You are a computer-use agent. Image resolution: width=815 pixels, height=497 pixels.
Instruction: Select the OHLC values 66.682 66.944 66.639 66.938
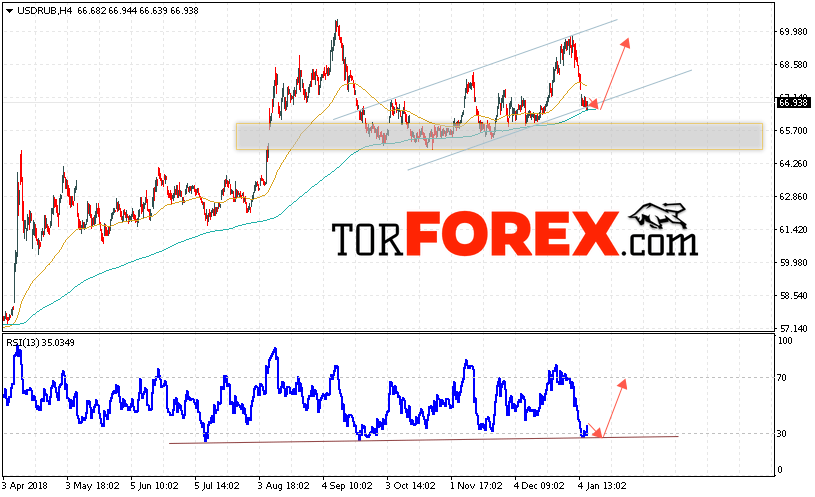click(x=138, y=11)
